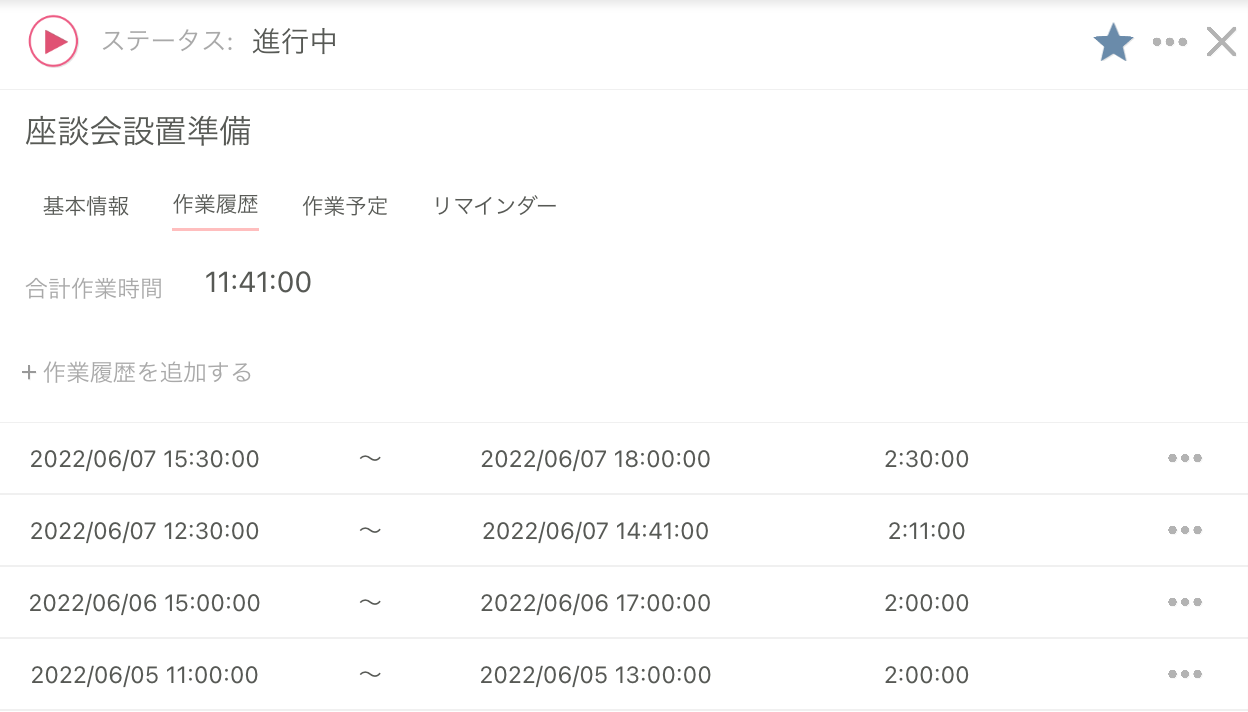The width and height of the screenshot is (1248, 712).
Task: Click end time 2022/06/07 14:41:00
Action: pos(595,532)
